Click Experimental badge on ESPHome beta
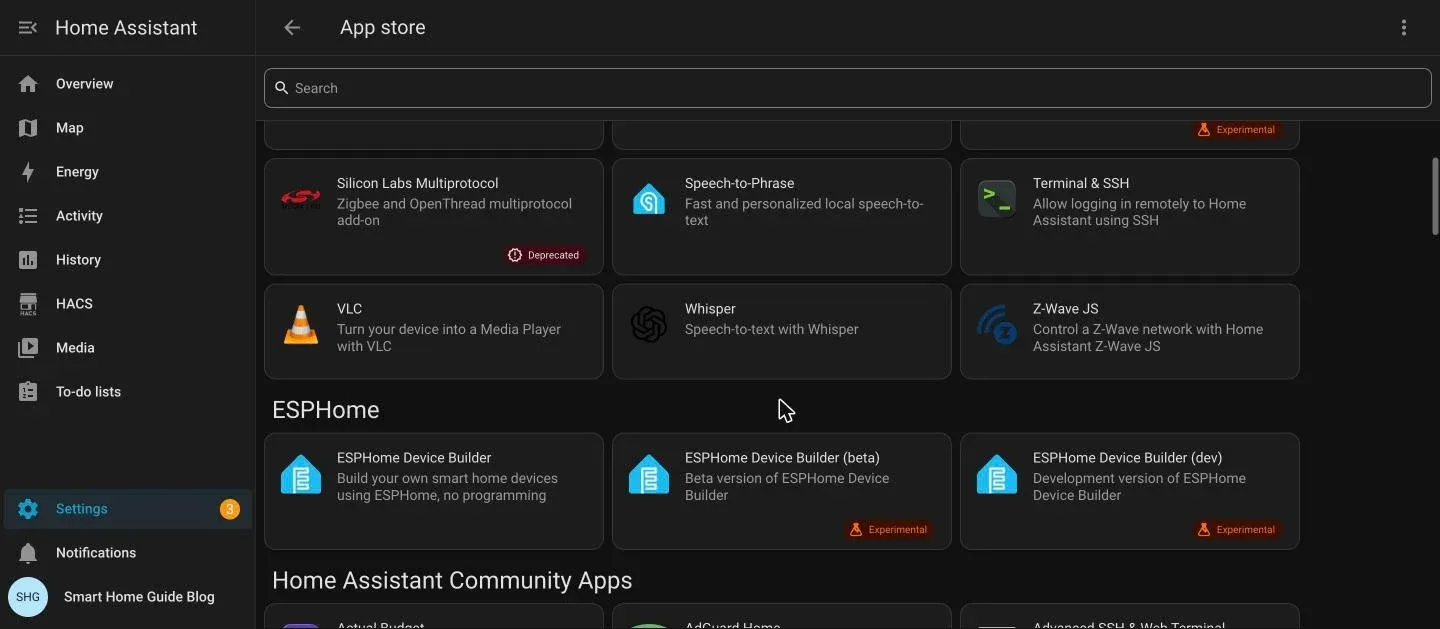 pyautogui.click(x=888, y=530)
